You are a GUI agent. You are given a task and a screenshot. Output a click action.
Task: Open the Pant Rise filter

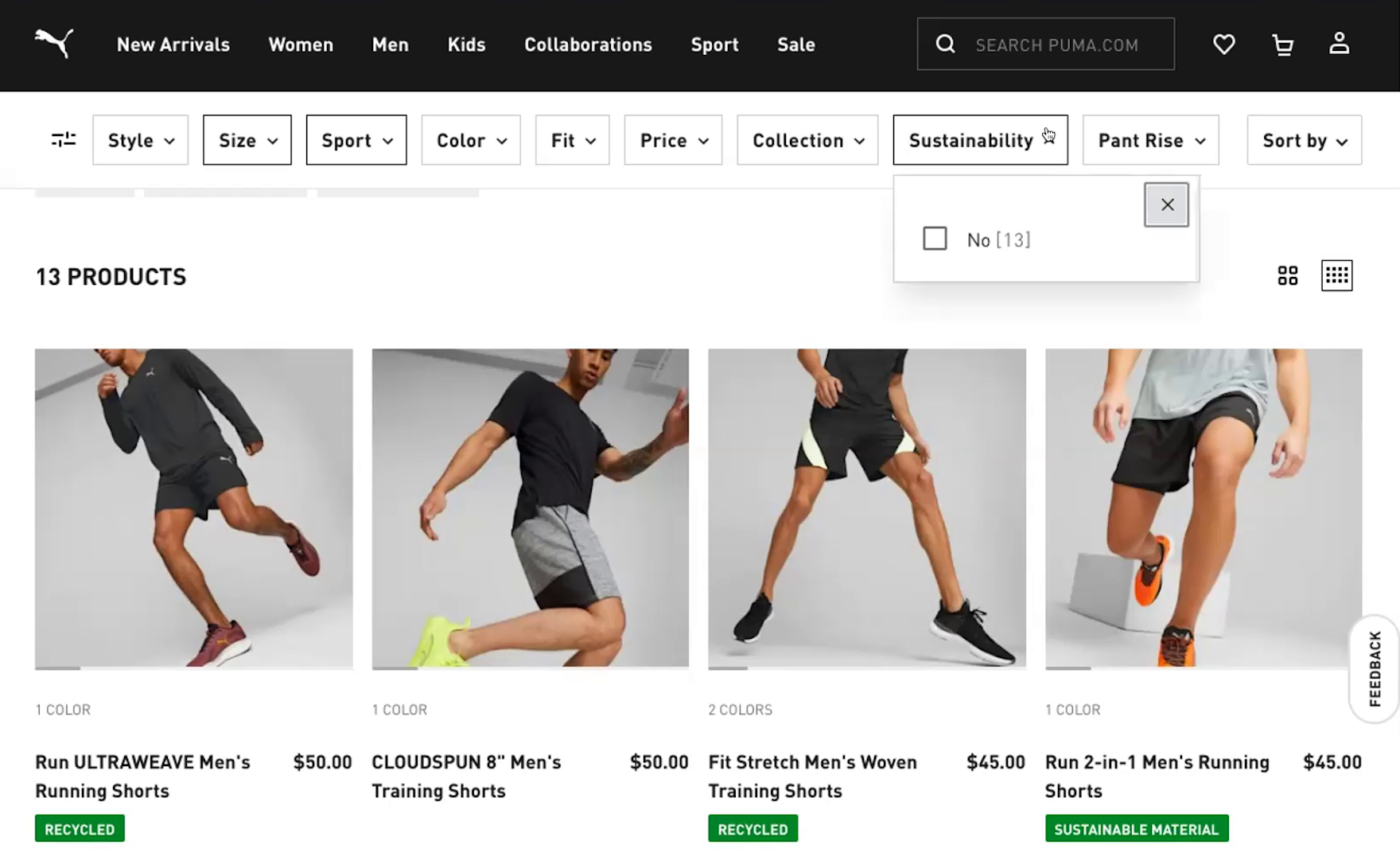tap(1150, 141)
